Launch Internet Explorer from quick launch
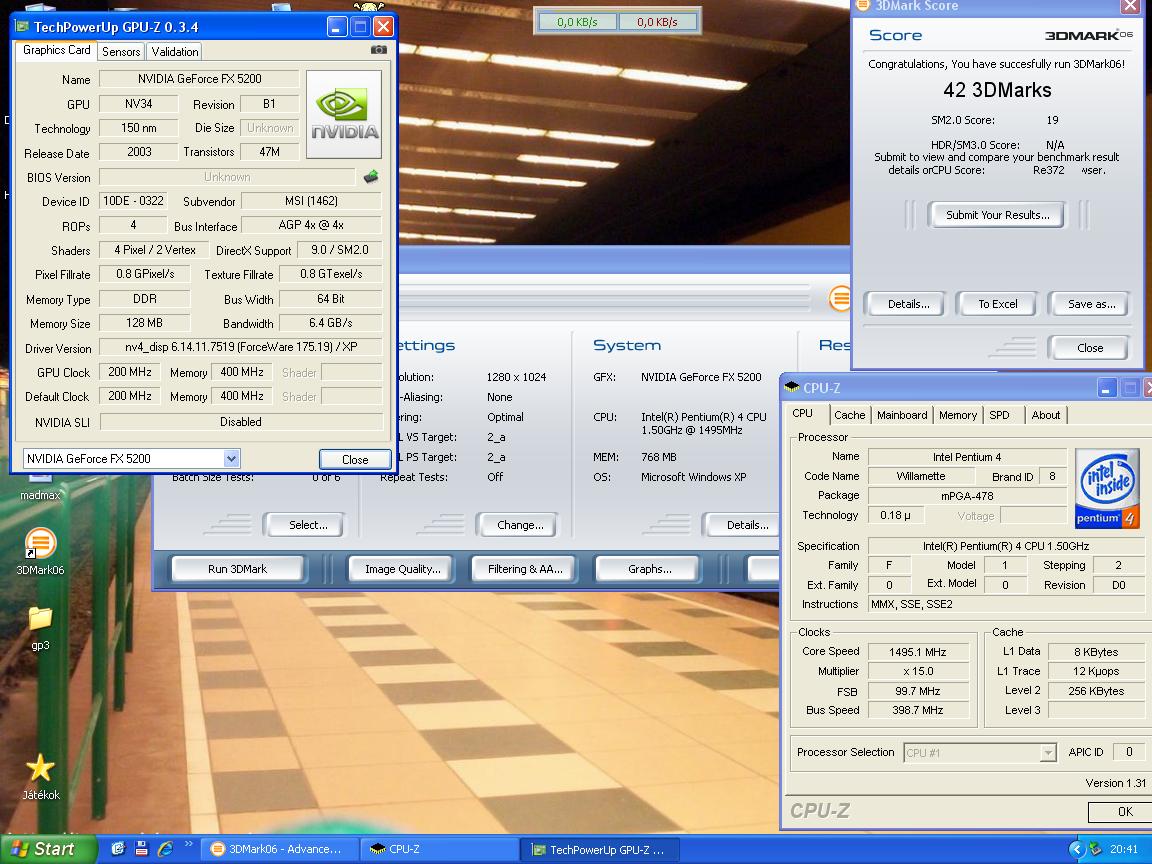This screenshot has height=864, width=1152. pos(165,849)
